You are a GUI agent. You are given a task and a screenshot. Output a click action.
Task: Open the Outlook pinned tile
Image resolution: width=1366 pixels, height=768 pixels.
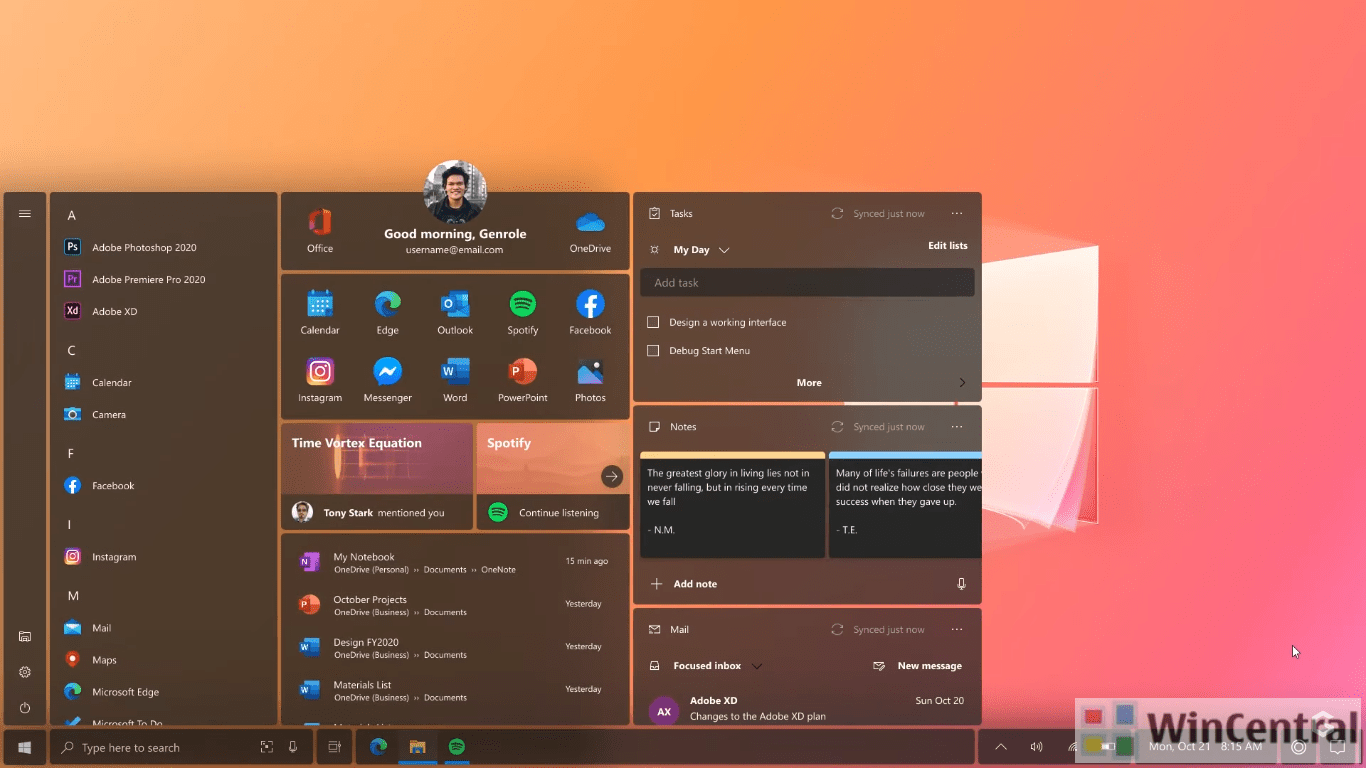455,312
